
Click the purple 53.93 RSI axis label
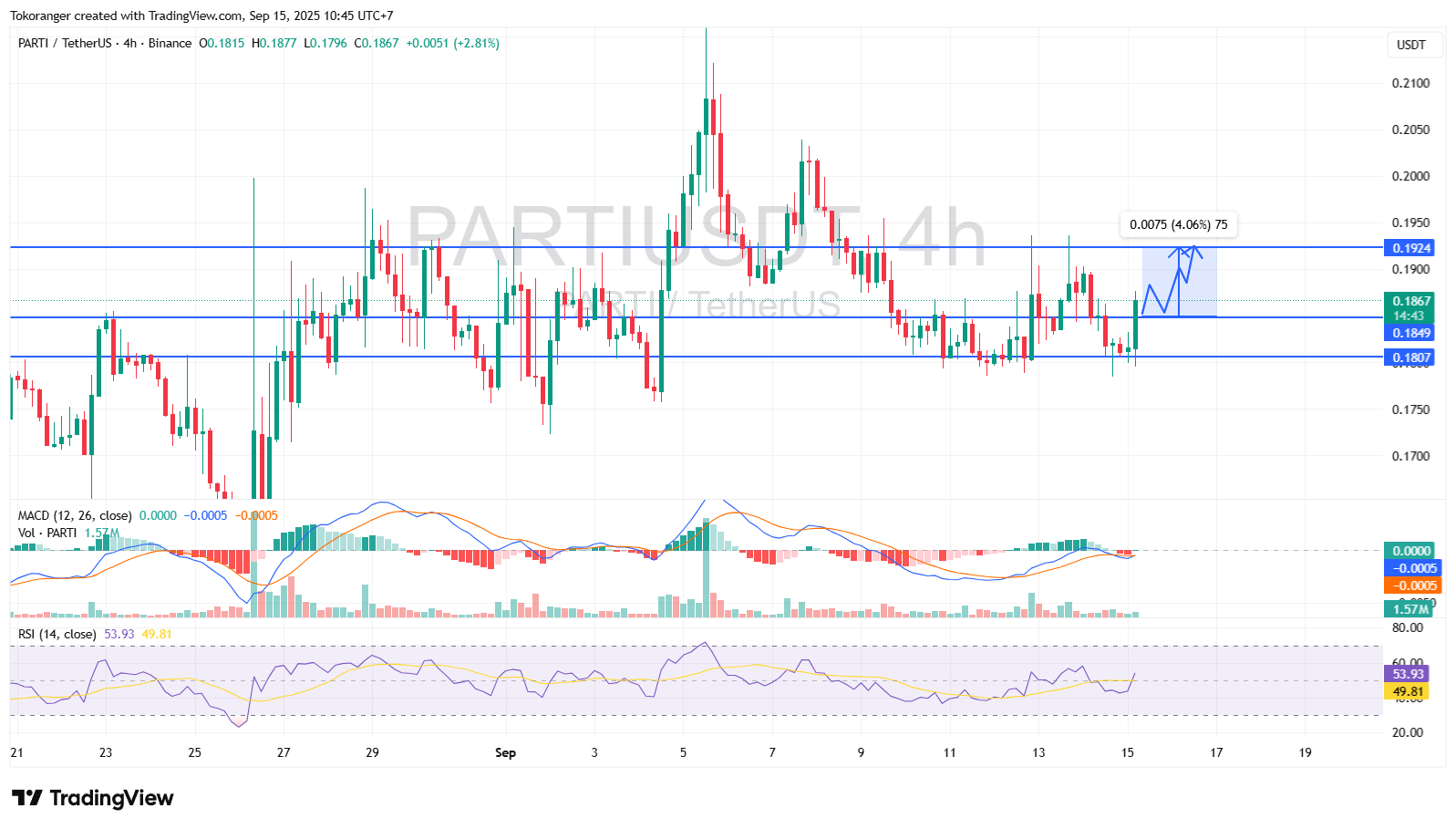pos(1408,674)
